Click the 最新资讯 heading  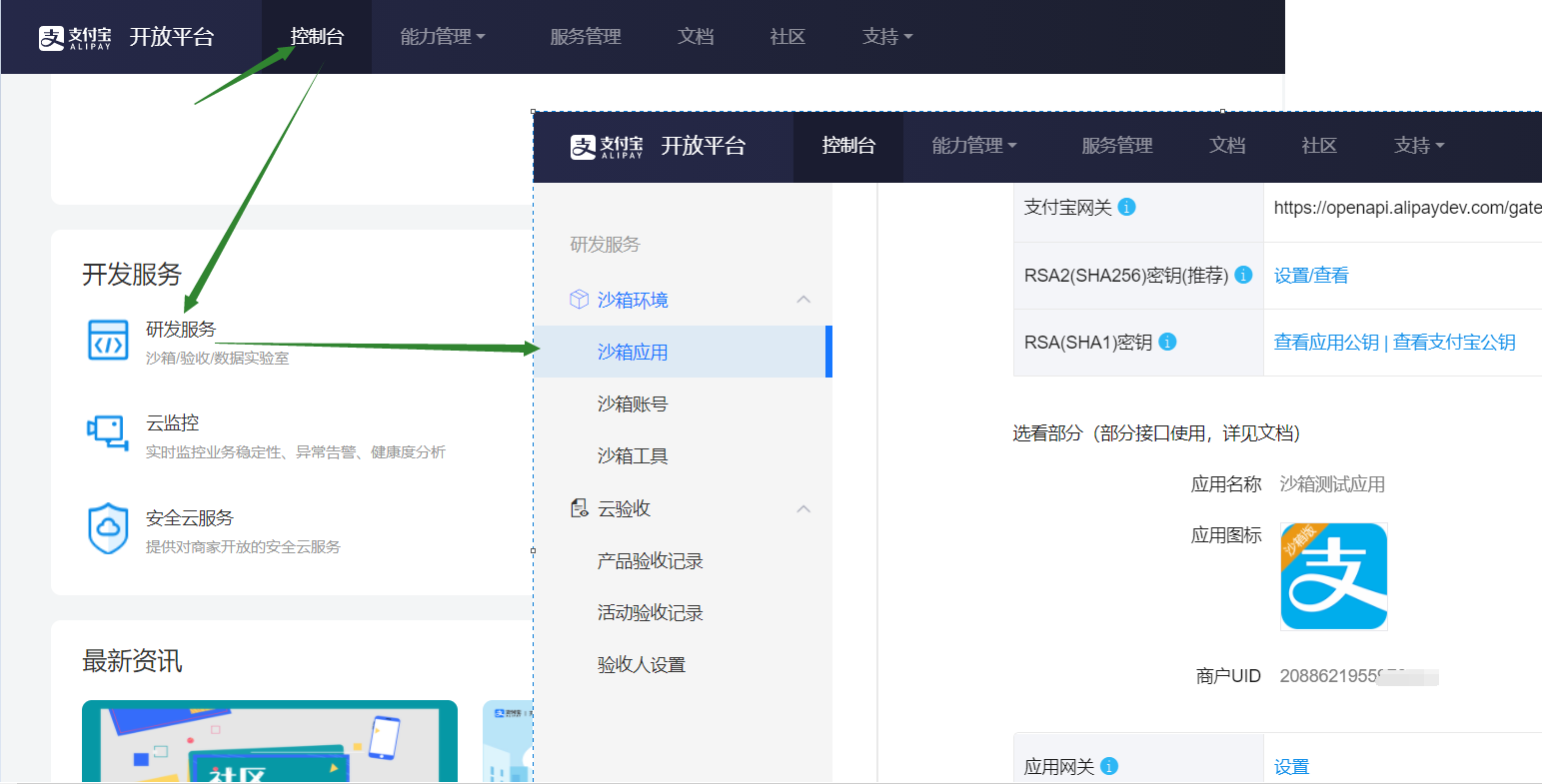[132, 660]
